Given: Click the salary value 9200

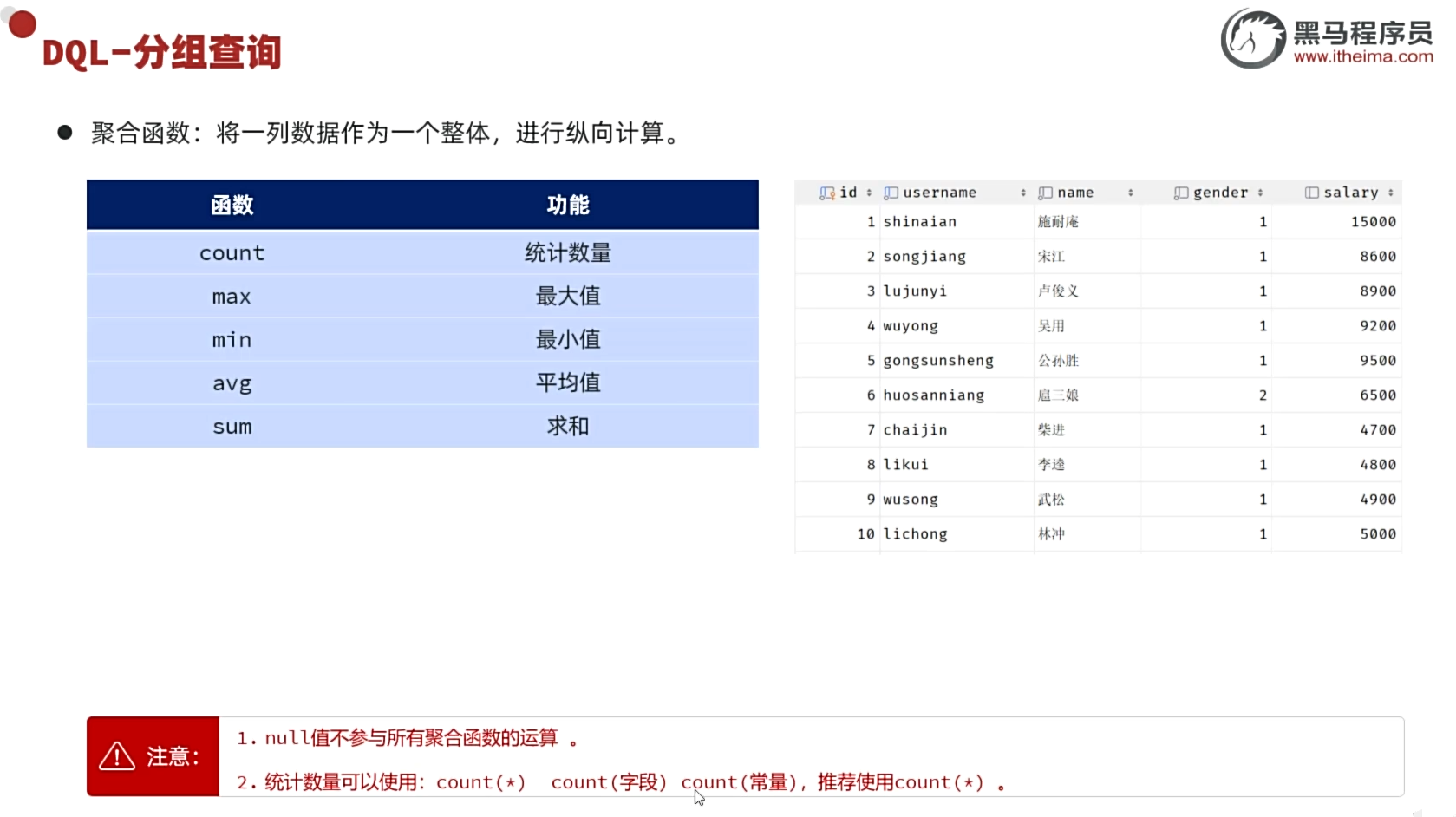Looking at the screenshot, I should pos(1378,326).
